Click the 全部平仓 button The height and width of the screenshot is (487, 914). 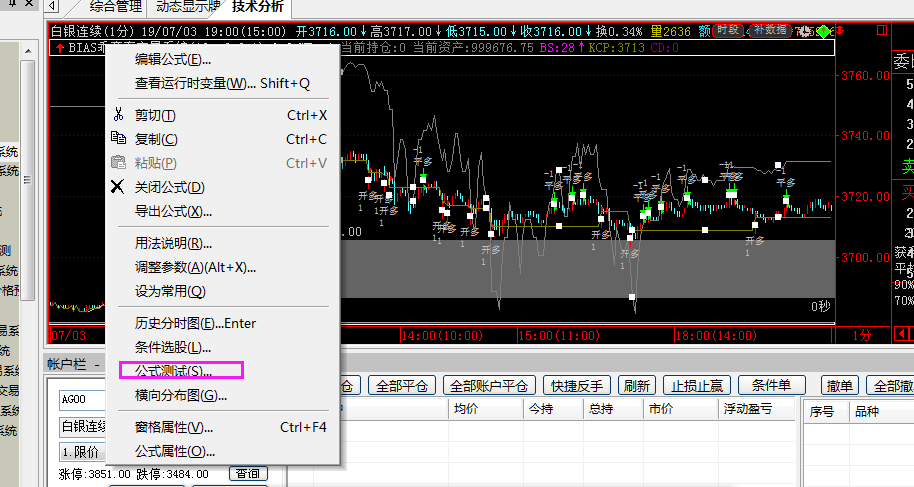coord(402,386)
